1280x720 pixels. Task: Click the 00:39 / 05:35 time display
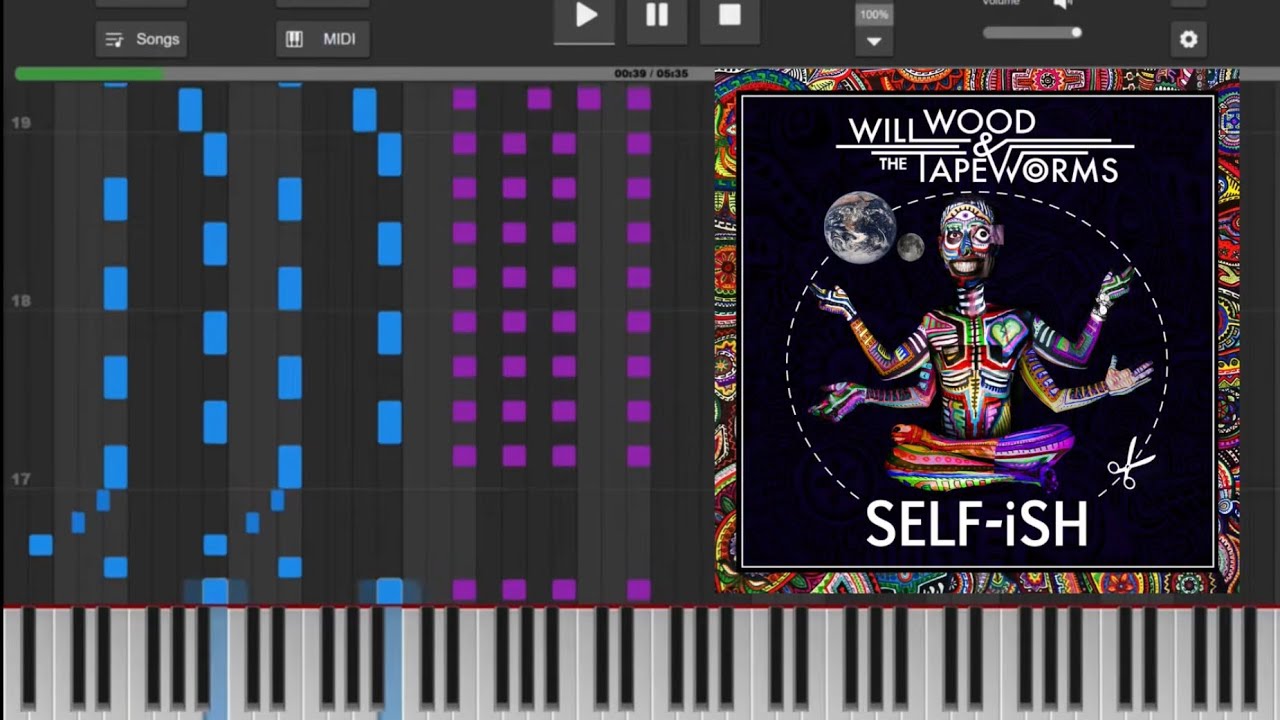point(651,74)
